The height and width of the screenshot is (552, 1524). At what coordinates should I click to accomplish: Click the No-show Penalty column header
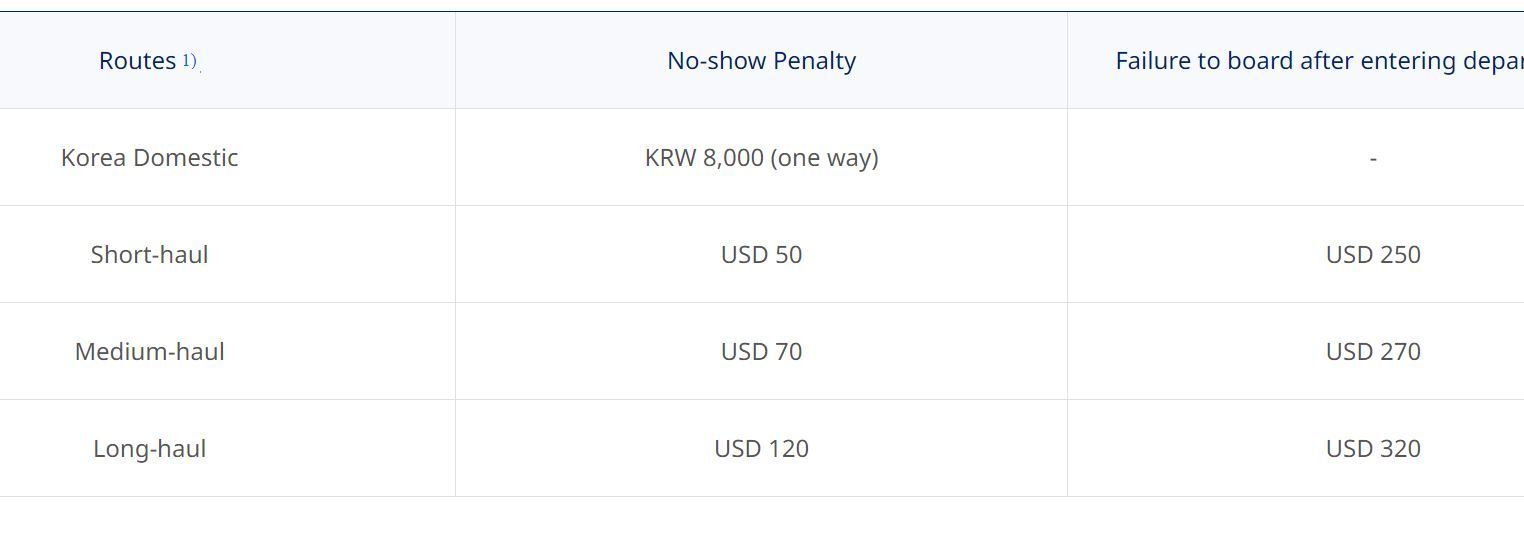pos(761,61)
